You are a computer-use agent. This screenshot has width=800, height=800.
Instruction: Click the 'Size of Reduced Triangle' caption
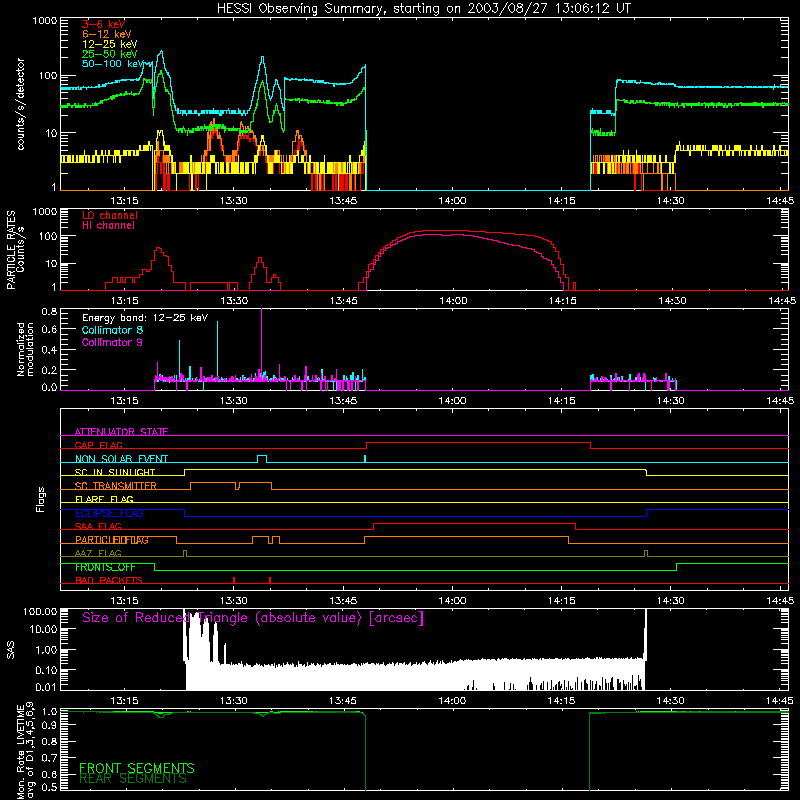[x=253, y=618]
